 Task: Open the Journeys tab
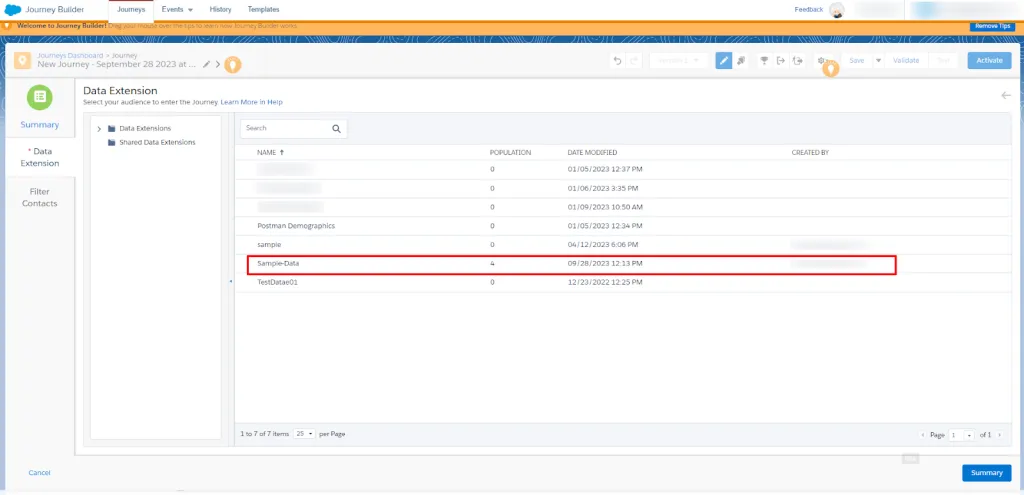pyautogui.click(x=131, y=10)
